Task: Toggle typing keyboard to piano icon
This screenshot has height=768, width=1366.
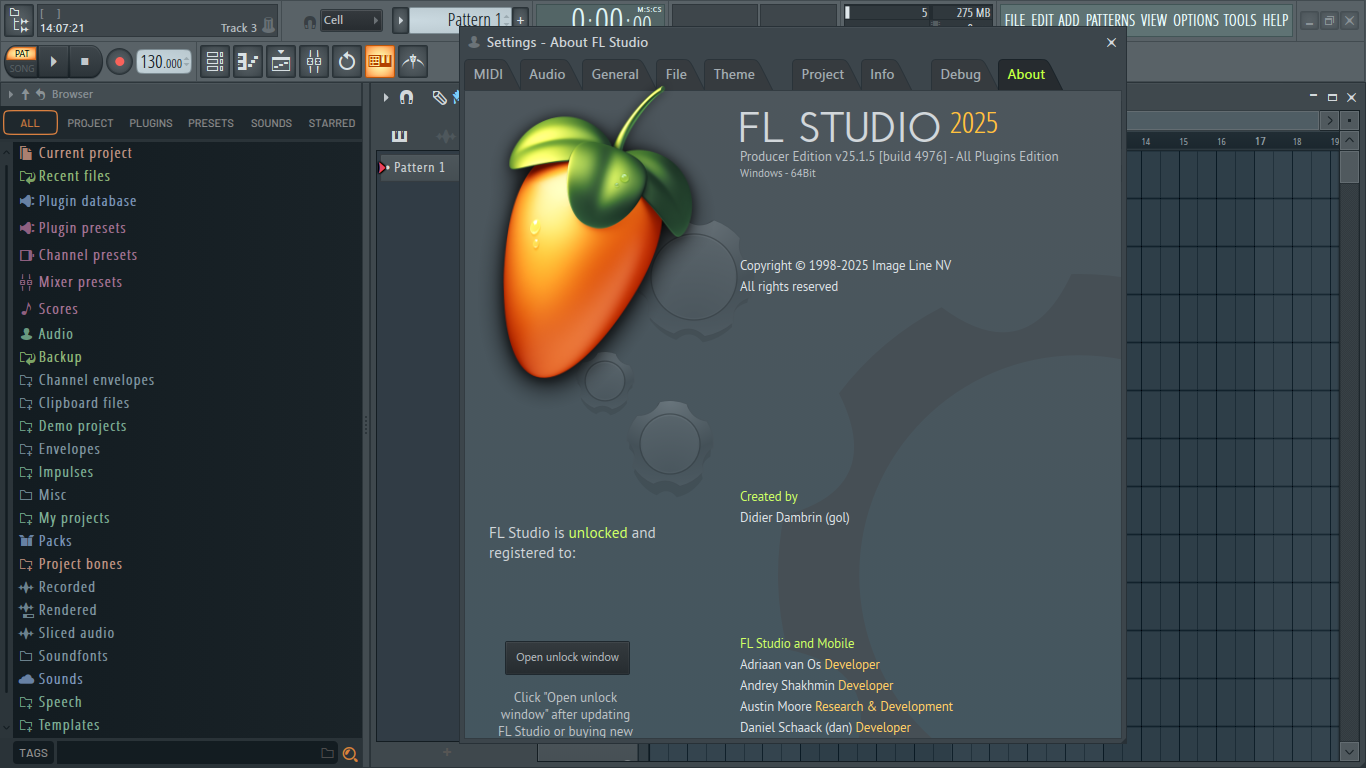Action: click(x=380, y=61)
